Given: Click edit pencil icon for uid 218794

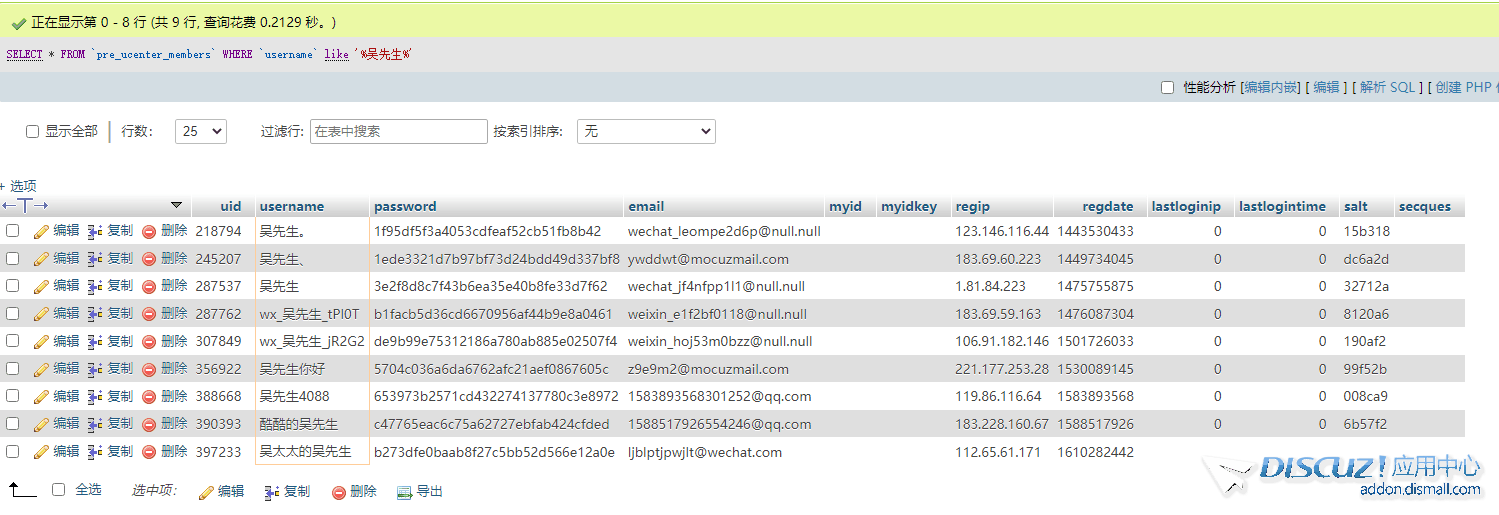Looking at the screenshot, I should tap(41, 231).
